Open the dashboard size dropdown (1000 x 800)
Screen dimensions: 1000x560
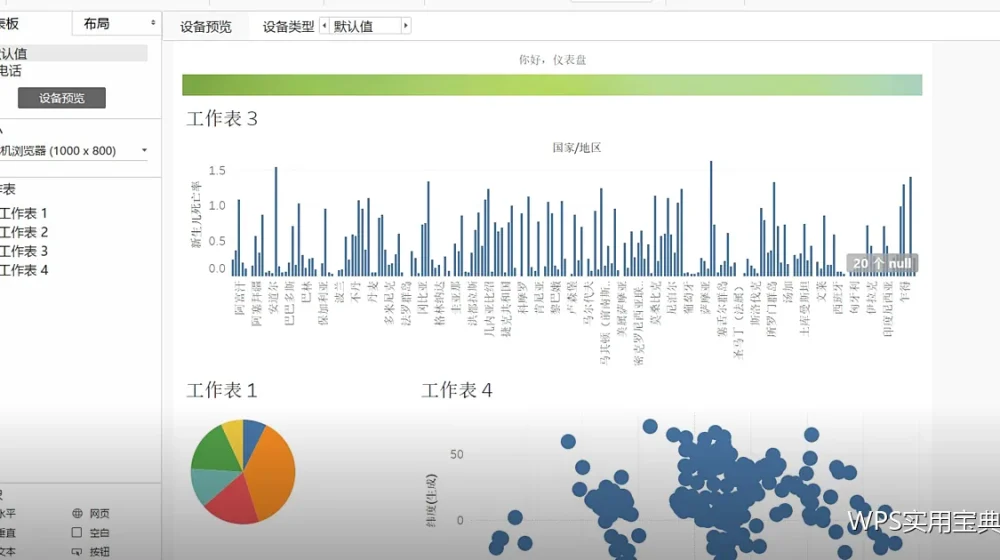click(73, 151)
